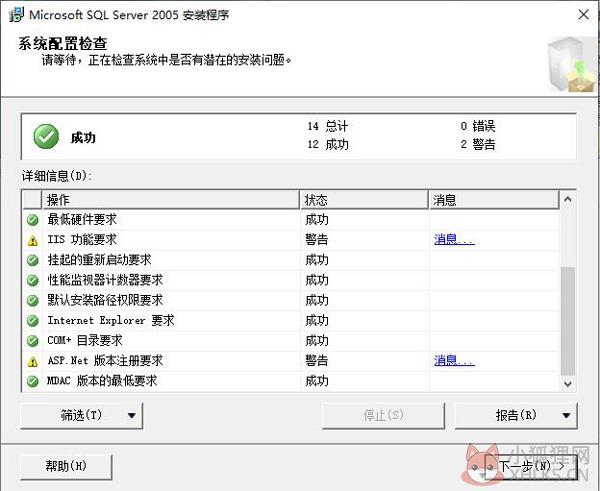The height and width of the screenshot is (491, 600).
Task: Select the 挂起的重新启动要求 row text
Action: click(99, 260)
